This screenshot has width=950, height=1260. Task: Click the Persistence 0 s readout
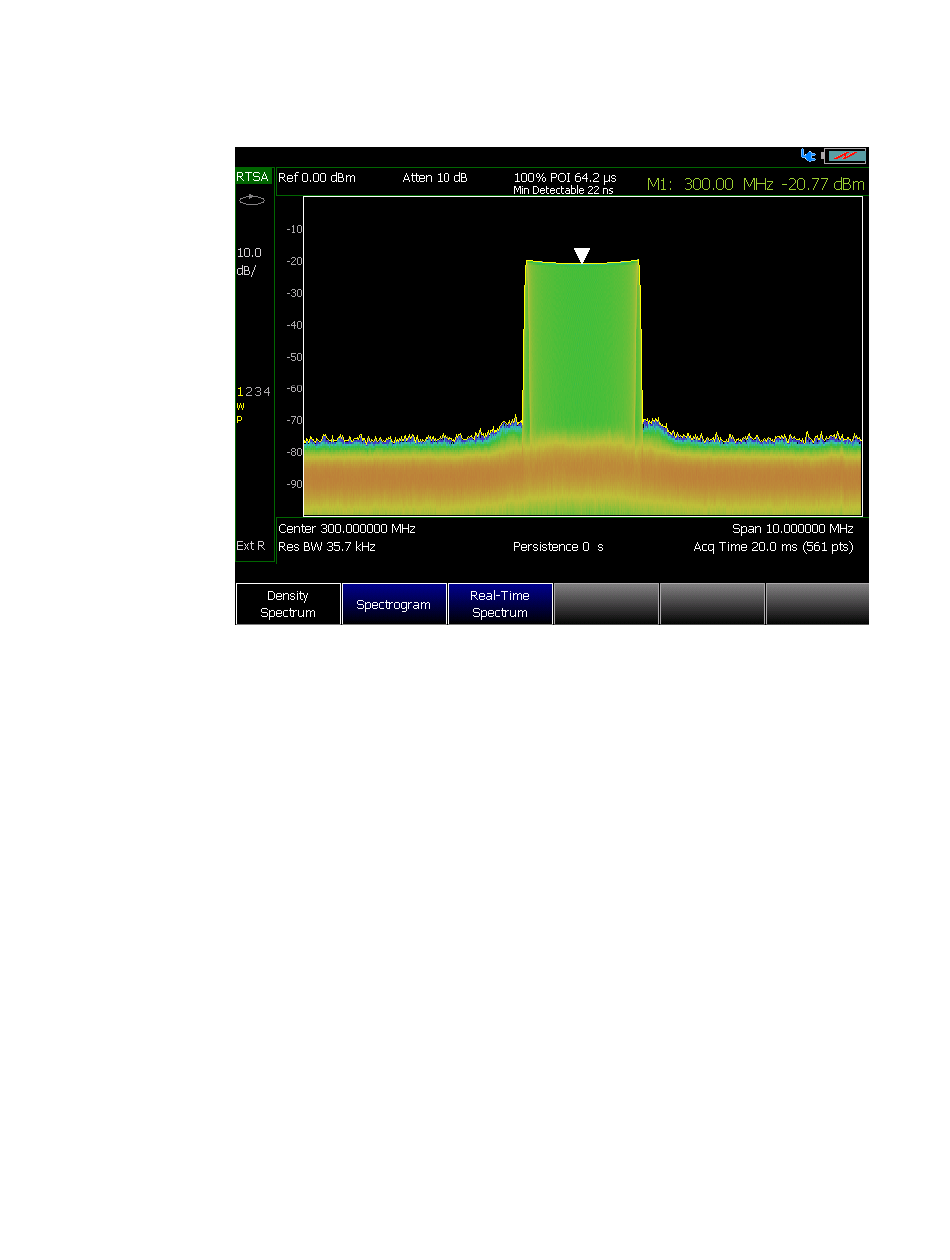click(558, 547)
